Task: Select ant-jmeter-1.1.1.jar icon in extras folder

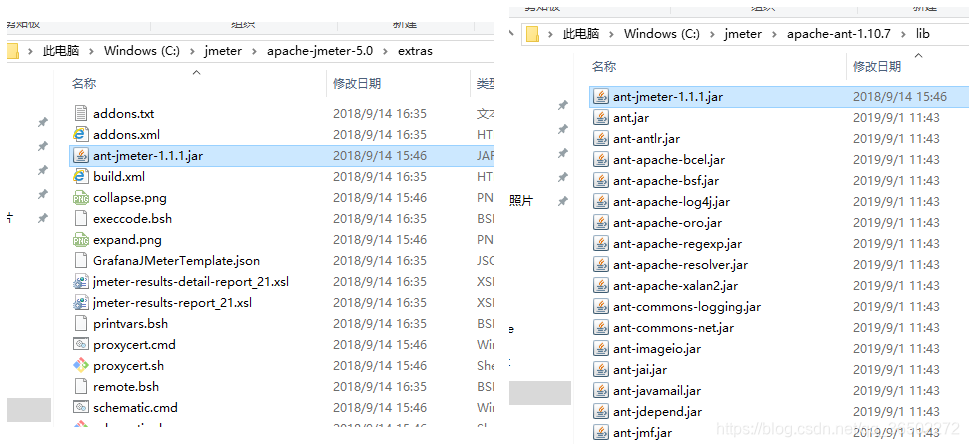Action: coord(80,155)
